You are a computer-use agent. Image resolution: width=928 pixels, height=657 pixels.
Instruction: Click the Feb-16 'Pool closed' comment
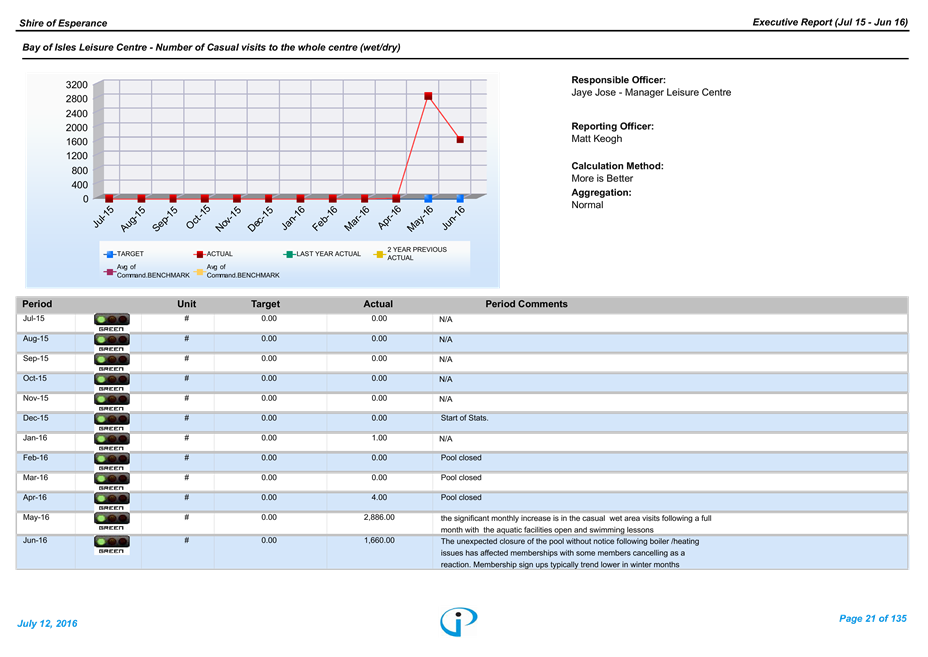[461, 458]
